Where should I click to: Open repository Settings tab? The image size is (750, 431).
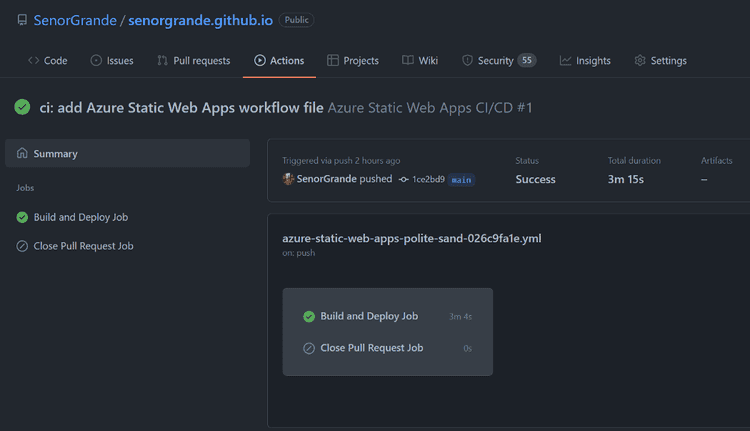[x=661, y=61]
